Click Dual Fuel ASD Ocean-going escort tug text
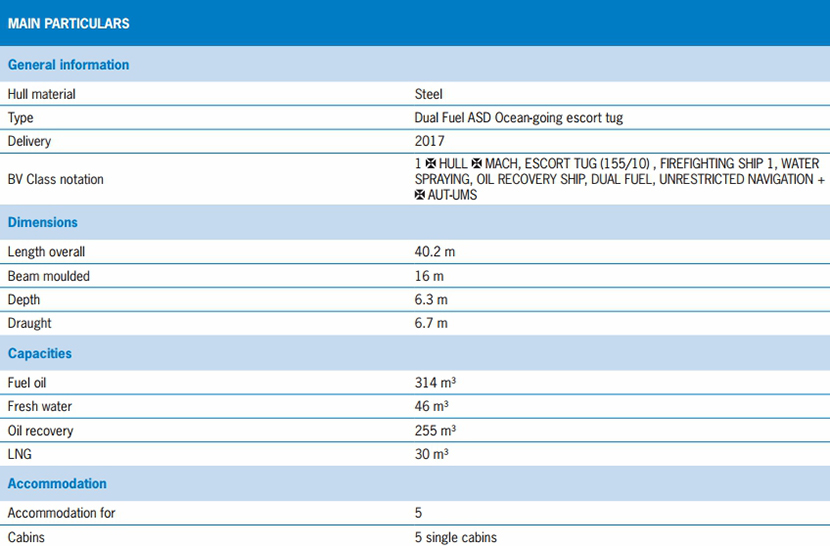Image resolution: width=830 pixels, height=546 pixels. click(518, 118)
